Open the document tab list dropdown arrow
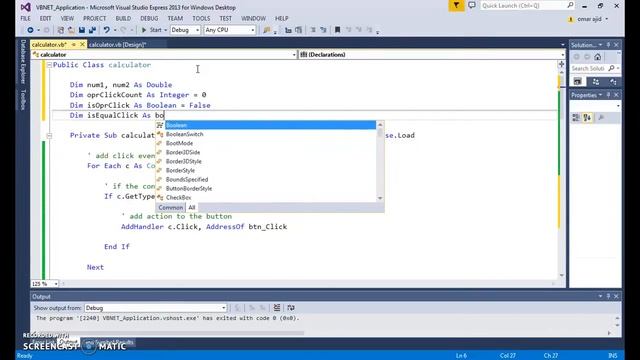The image size is (640, 360). (x=562, y=45)
